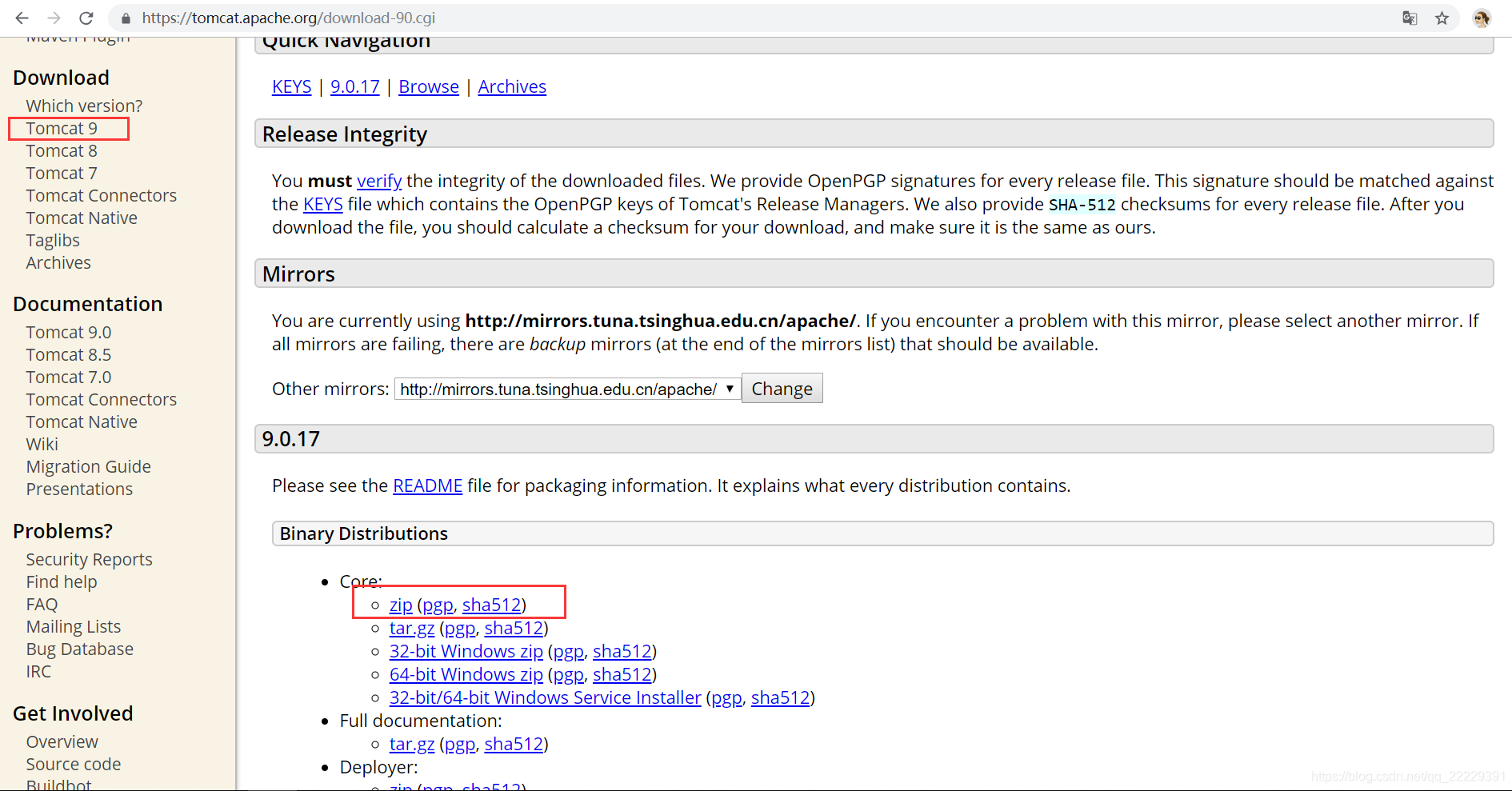Bookmark this page with the star icon

tap(1442, 18)
